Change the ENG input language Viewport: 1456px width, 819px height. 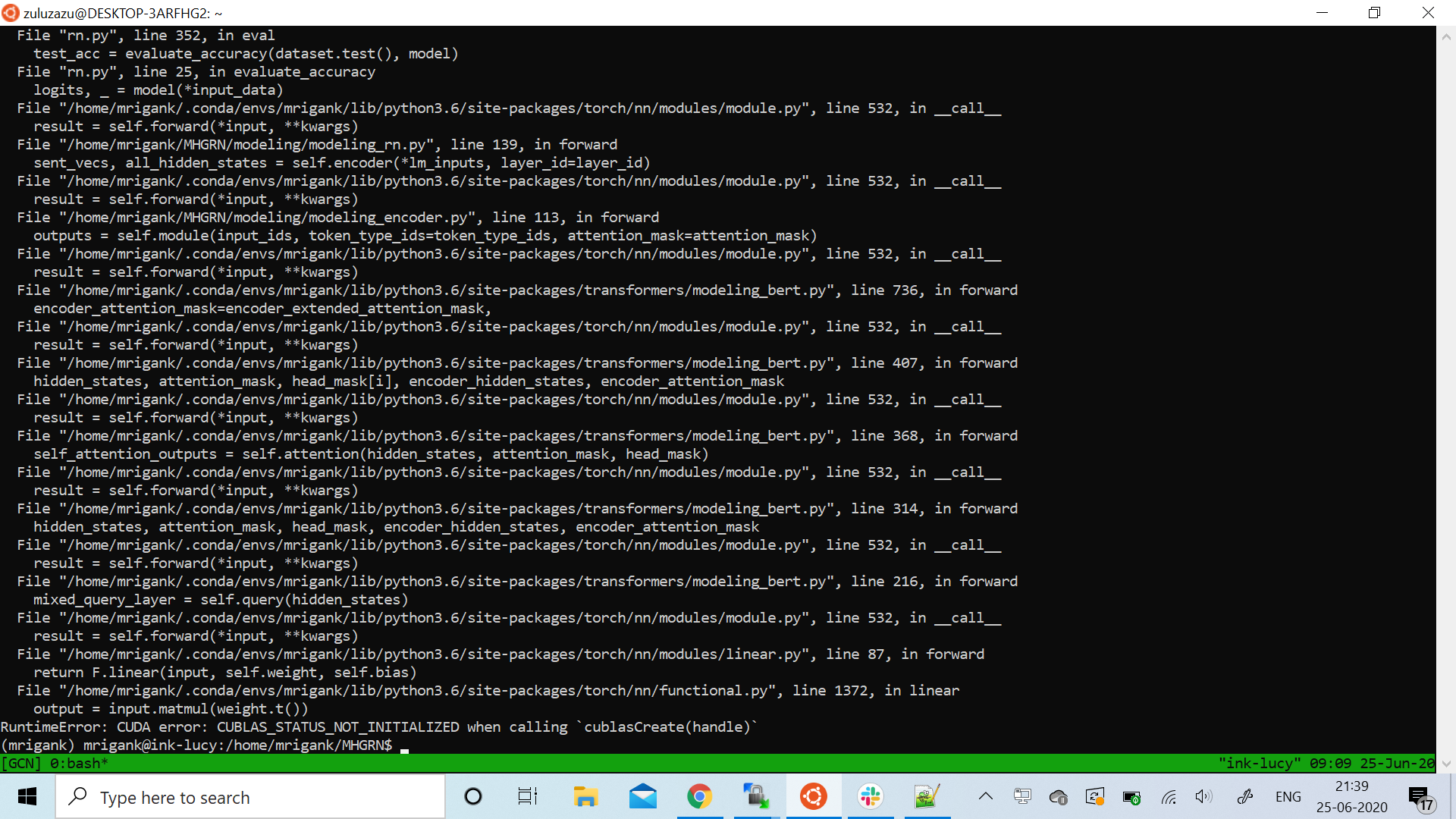click(x=1288, y=797)
